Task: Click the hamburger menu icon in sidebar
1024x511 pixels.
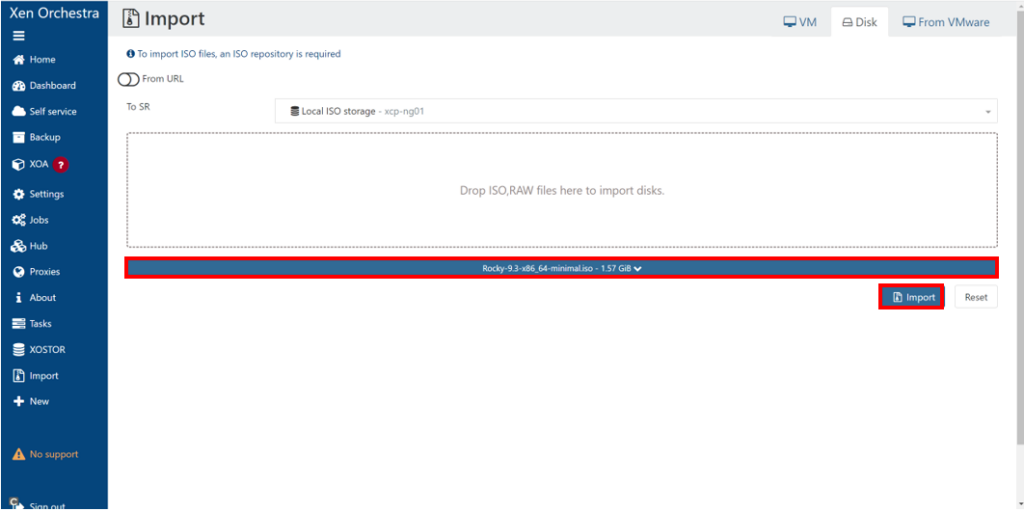Action: (x=18, y=36)
